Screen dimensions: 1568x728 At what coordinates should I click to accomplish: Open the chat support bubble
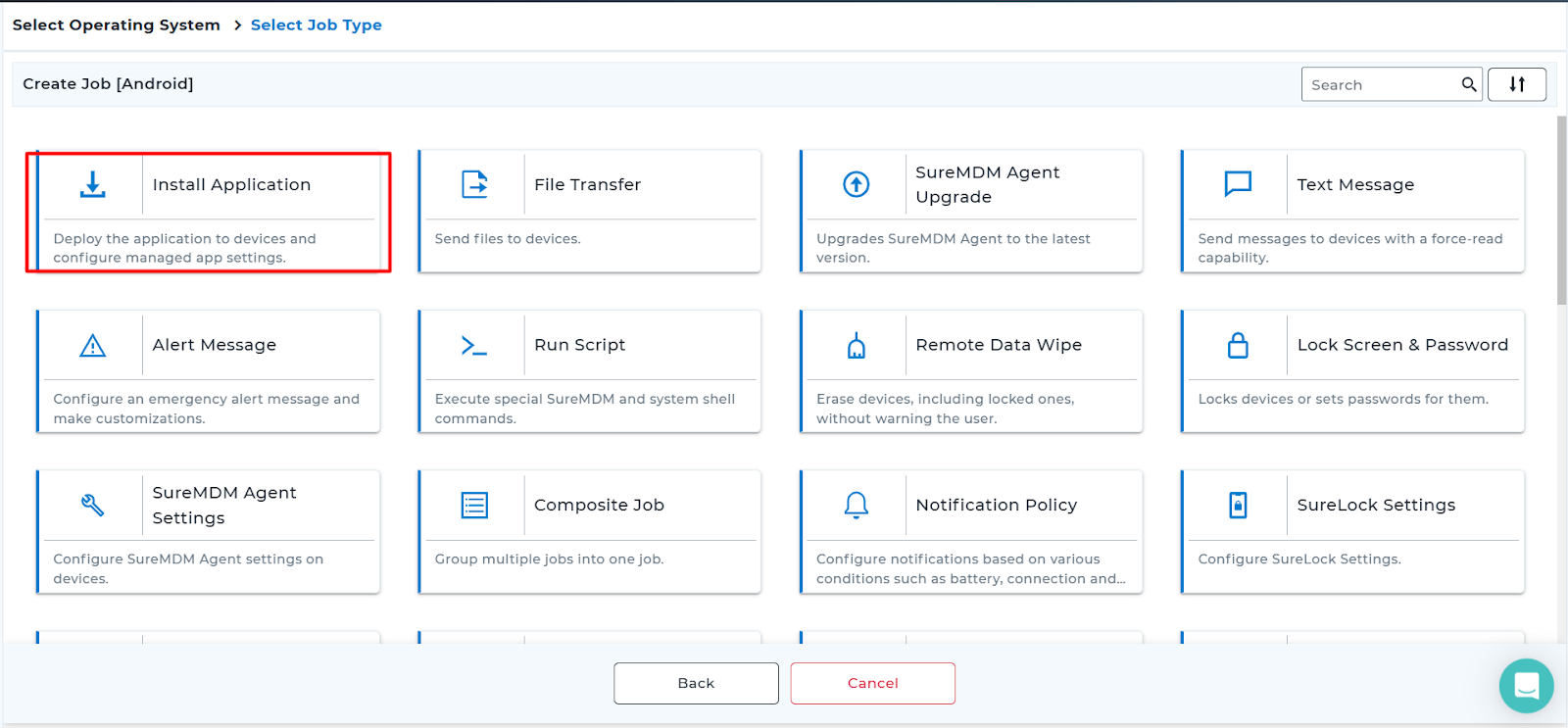click(x=1526, y=686)
